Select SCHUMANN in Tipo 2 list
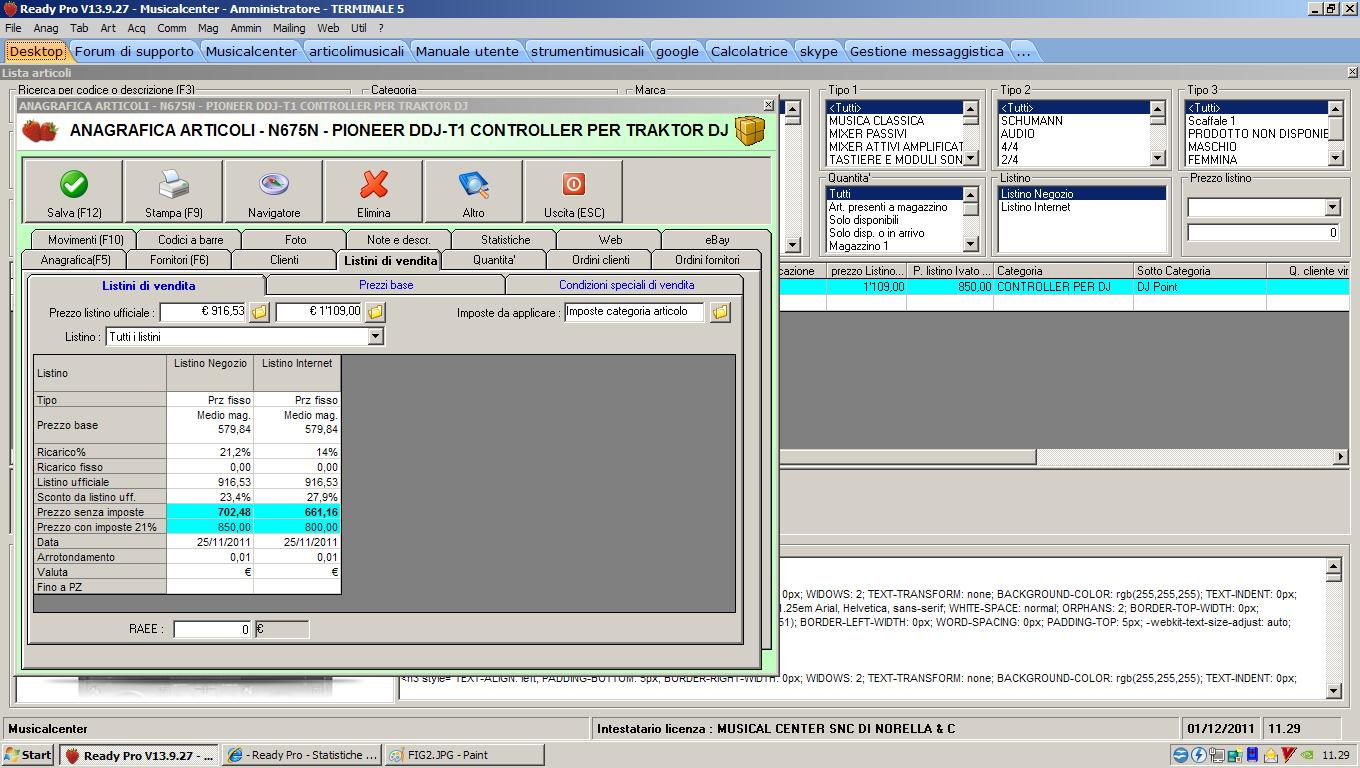This screenshot has width=1360, height=768. pyautogui.click(x=1031, y=121)
